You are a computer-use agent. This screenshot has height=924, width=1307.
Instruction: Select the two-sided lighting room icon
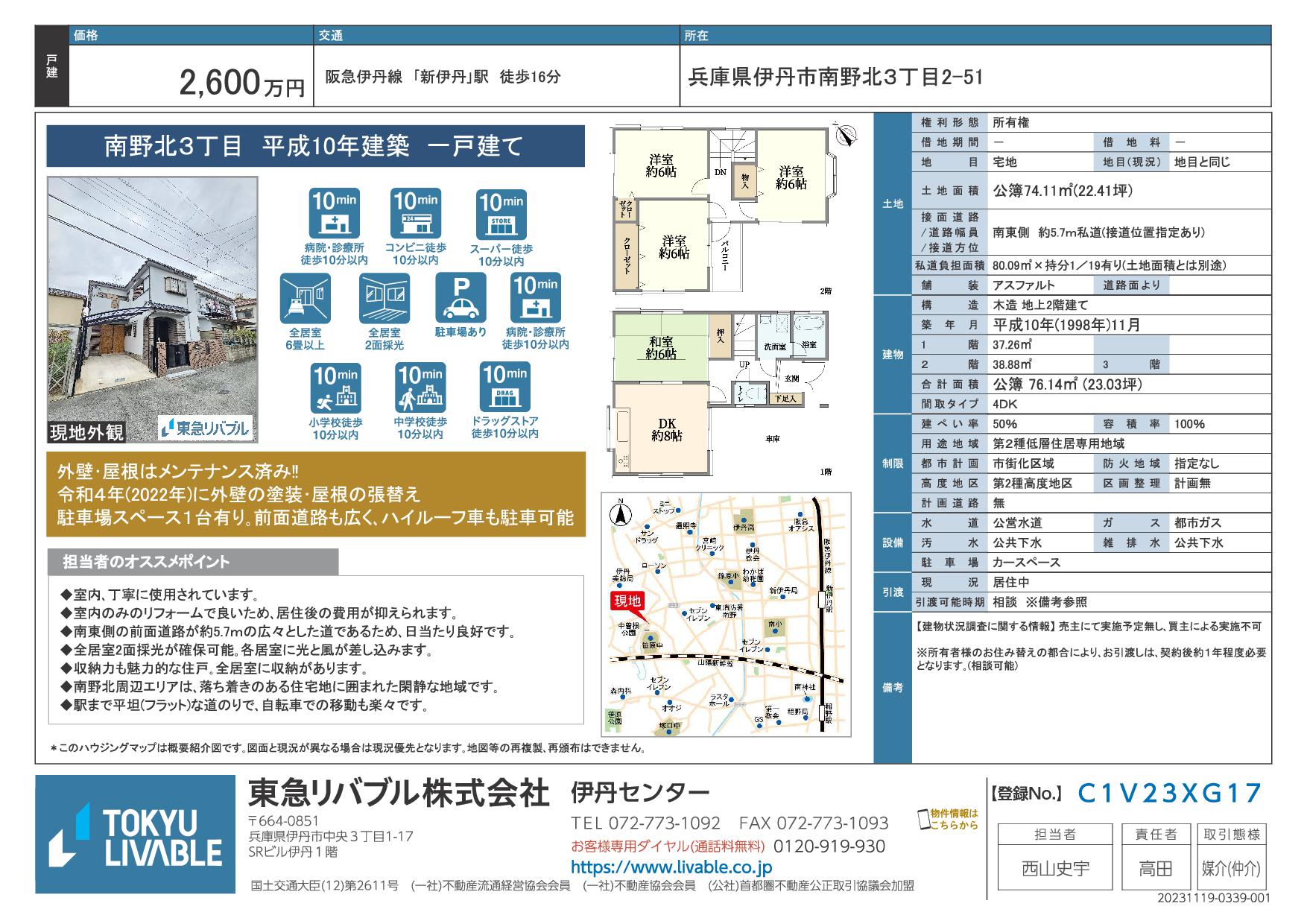(384, 298)
